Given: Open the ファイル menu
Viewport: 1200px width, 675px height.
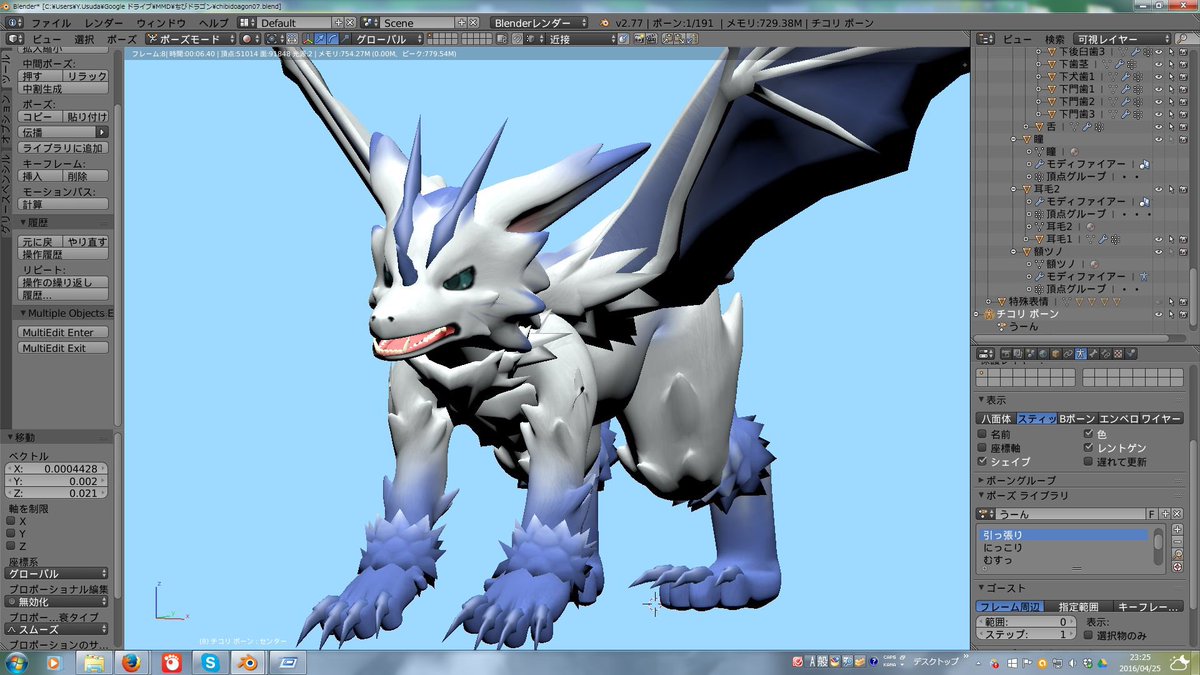Looking at the screenshot, I should coord(51,22).
